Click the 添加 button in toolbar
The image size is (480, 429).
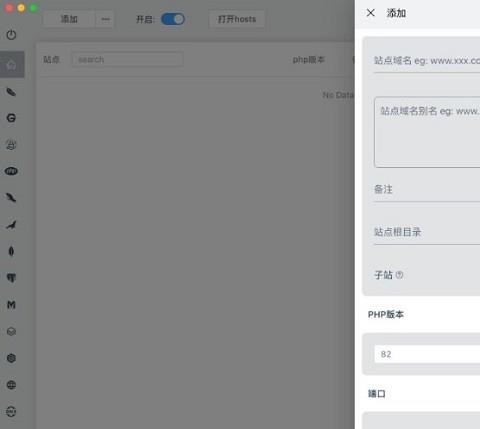[x=69, y=19]
